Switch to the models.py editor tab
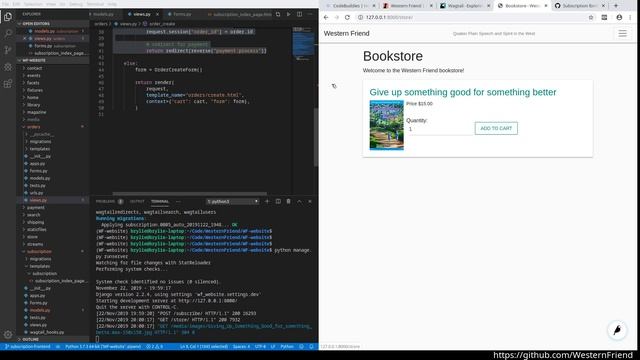Image resolution: width=640 pixels, height=360 pixels. tap(103, 14)
